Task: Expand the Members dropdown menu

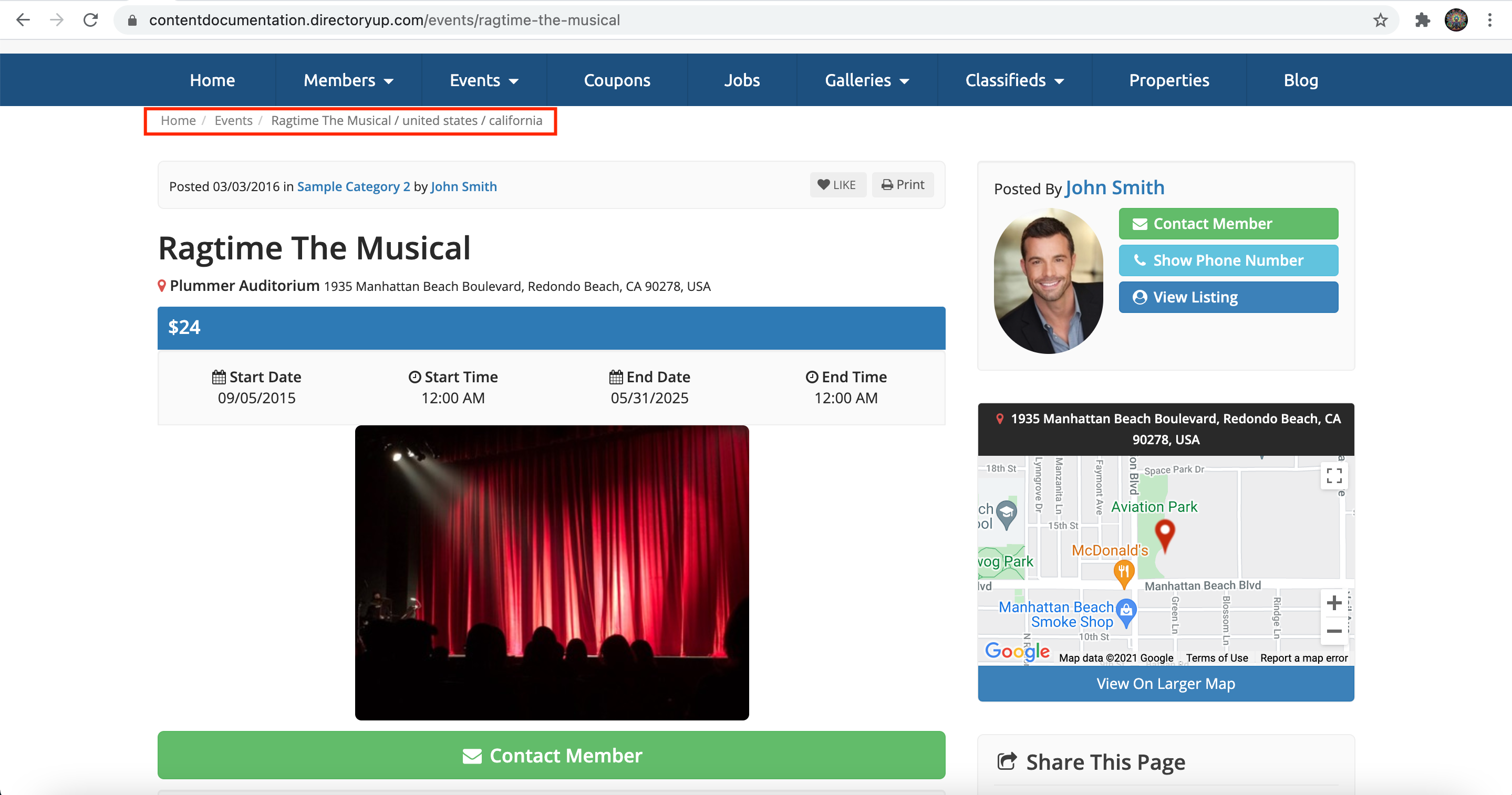Action: coord(348,80)
